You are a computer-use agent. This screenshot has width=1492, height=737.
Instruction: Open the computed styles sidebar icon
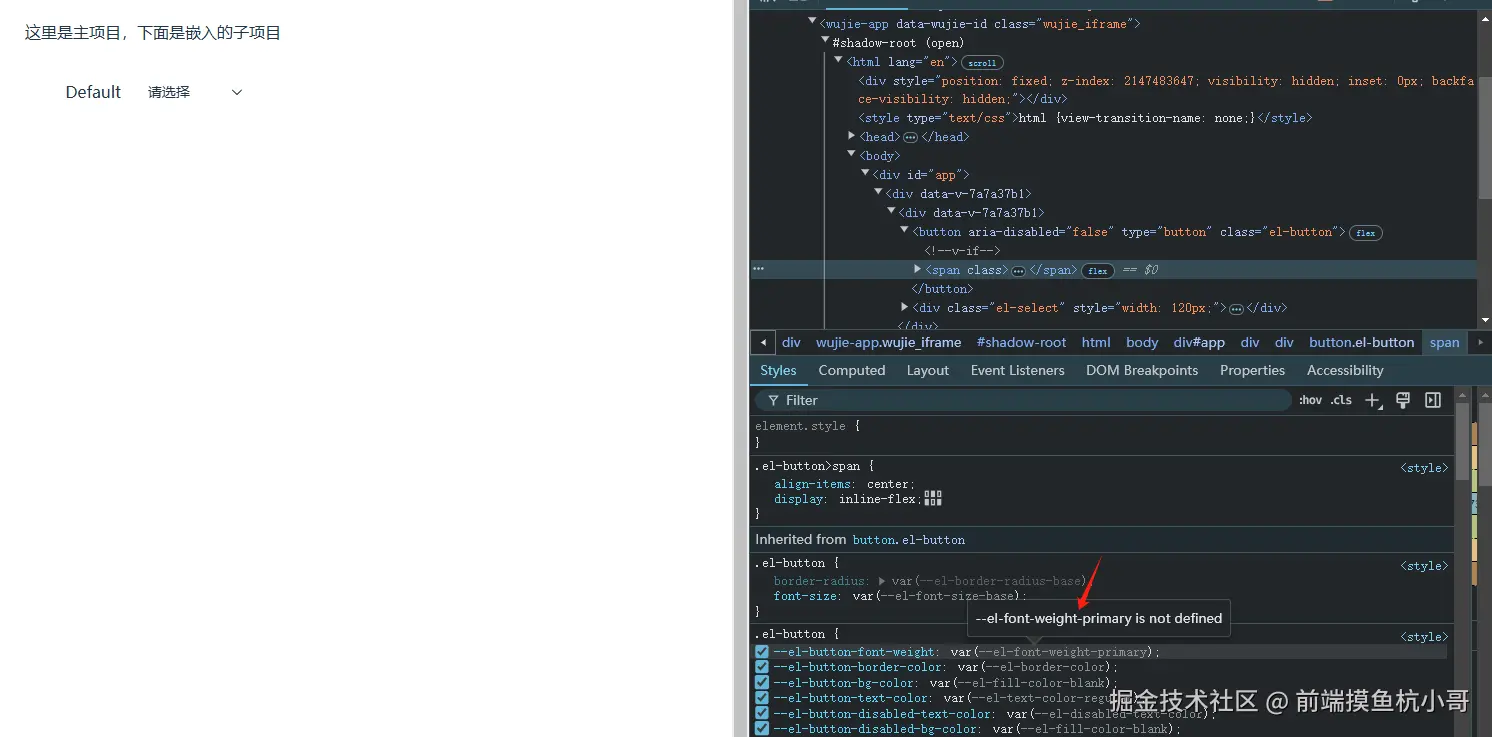point(1432,400)
